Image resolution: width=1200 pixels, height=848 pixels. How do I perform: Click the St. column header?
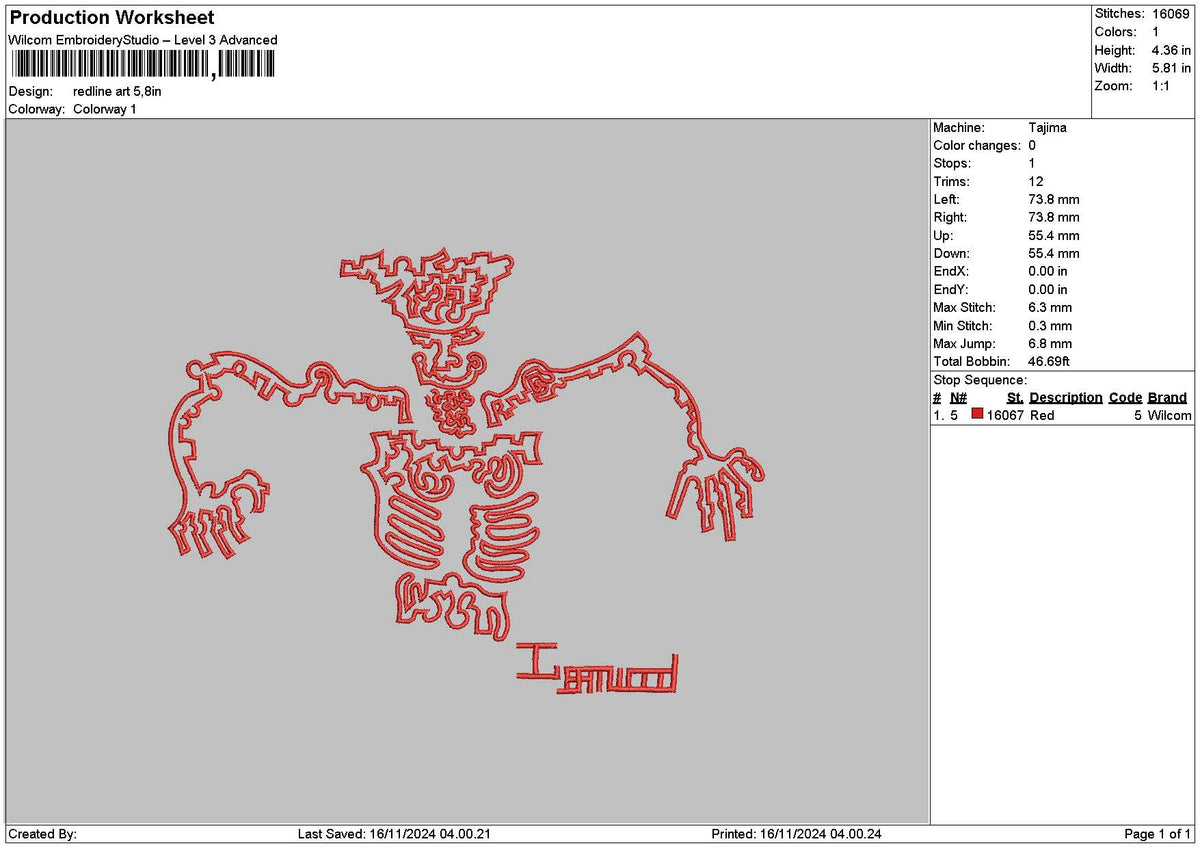(x=1015, y=398)
